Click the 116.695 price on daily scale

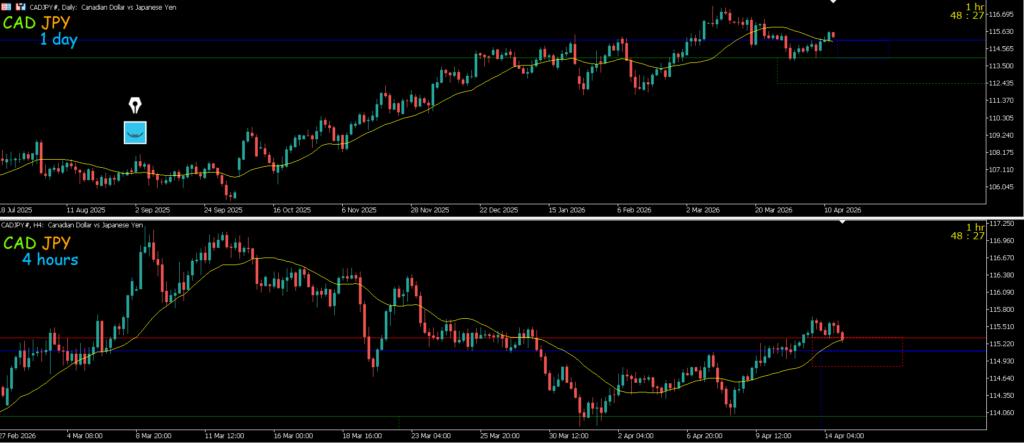click(x=1000, y=16)
